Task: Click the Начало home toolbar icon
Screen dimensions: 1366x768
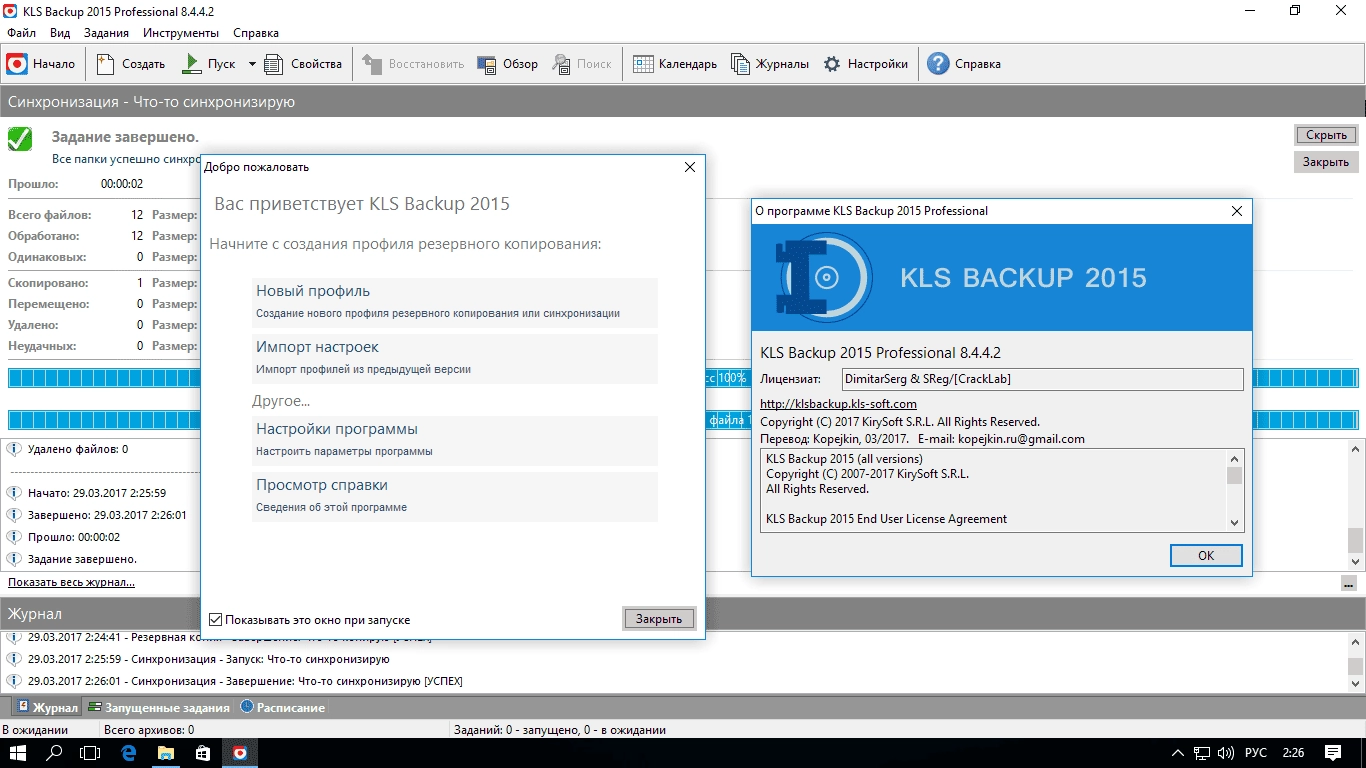Action: click(17, 64)
